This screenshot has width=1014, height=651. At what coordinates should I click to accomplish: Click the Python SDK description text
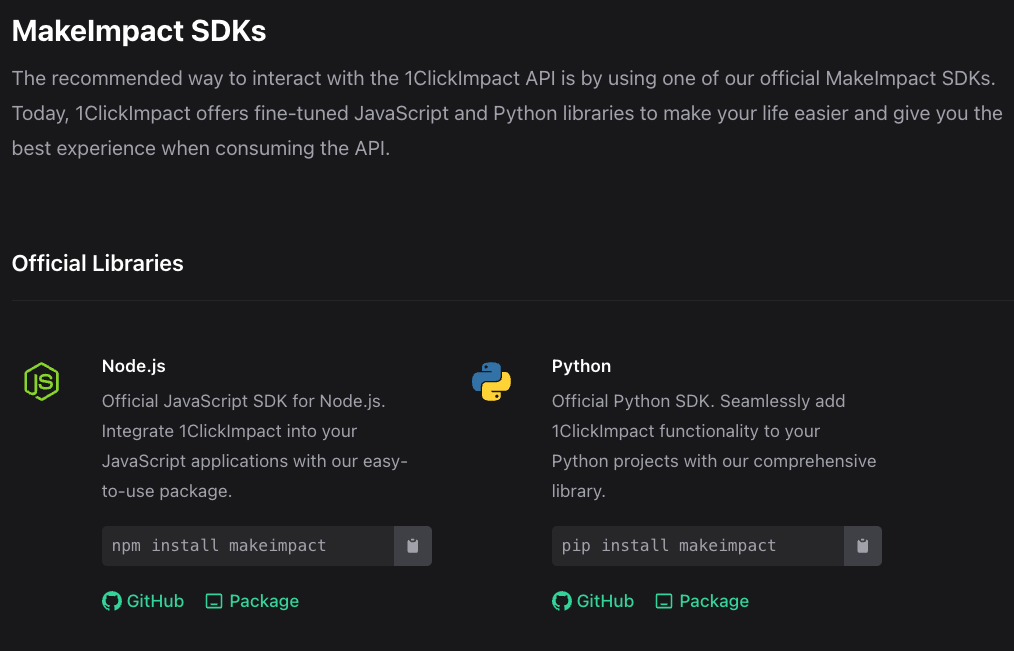[714, 446]
